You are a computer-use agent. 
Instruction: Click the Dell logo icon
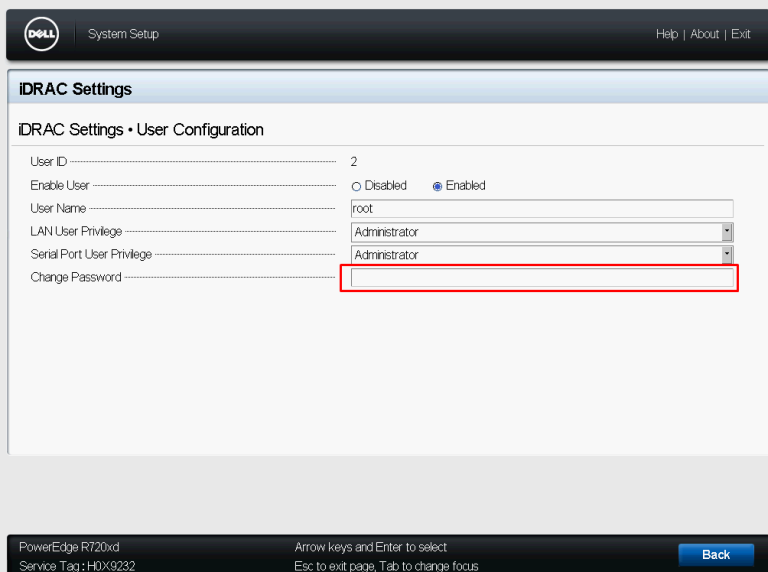(x=41, y=34)
